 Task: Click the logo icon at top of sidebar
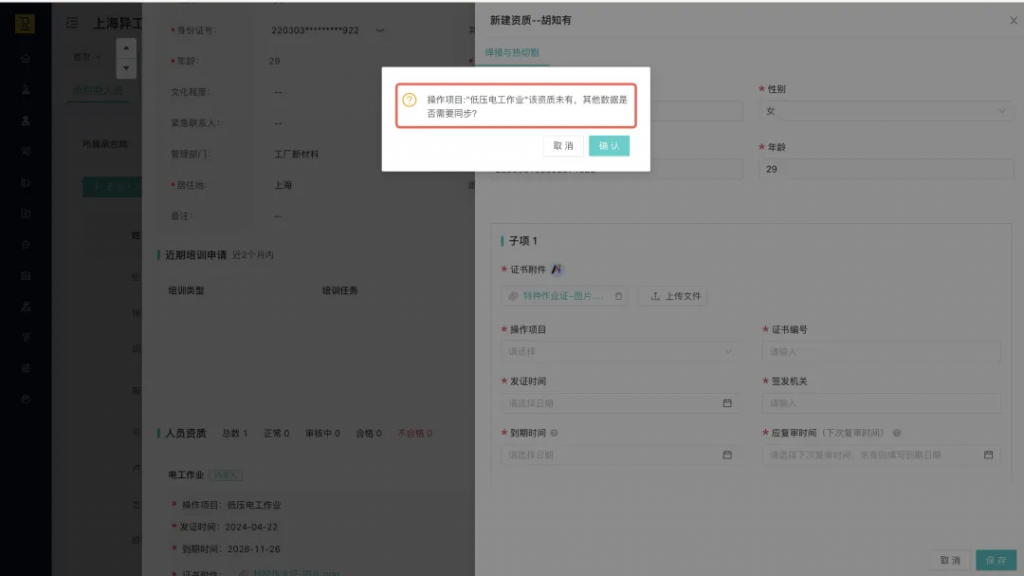(x=25, y=24)
